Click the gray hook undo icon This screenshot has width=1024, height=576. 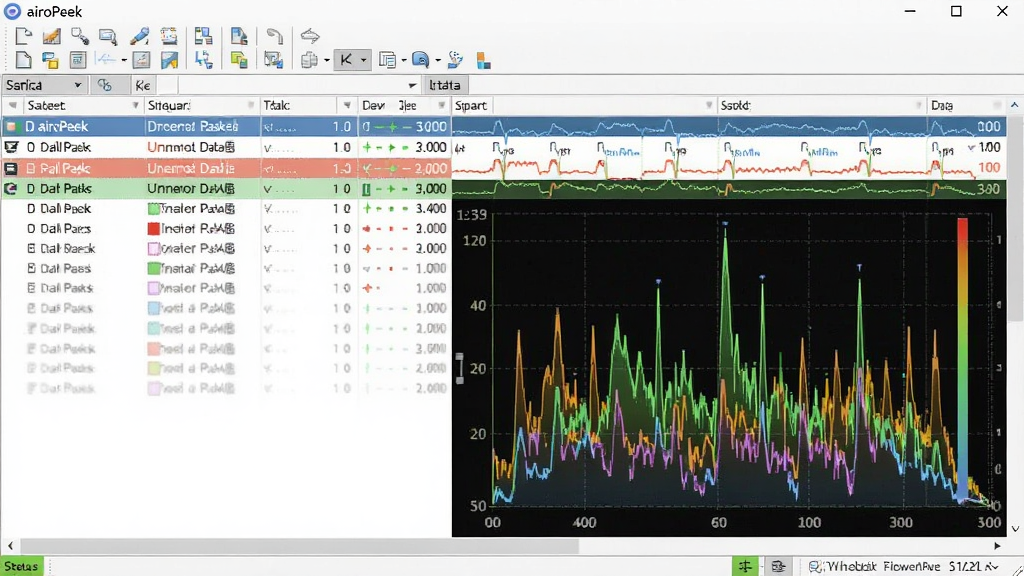[x=275, y=36]
